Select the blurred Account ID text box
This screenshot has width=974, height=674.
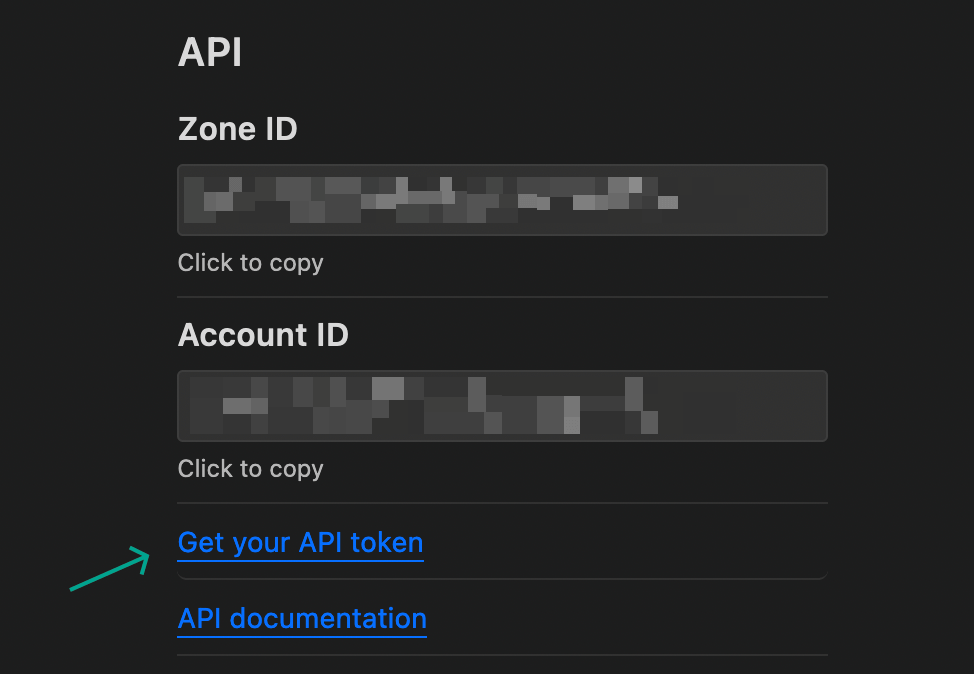coord(502,406)
